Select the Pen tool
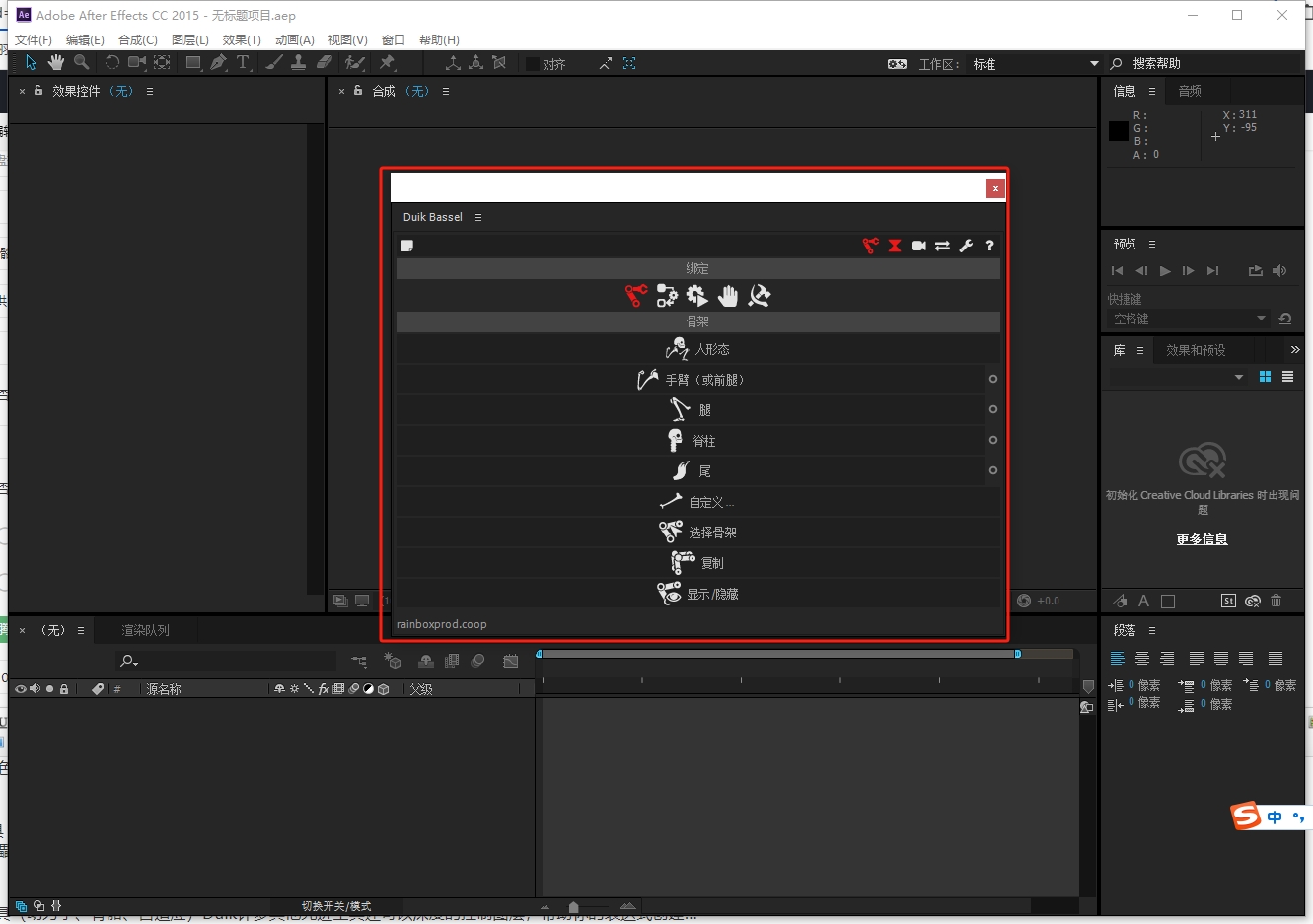The width and height of the screenshot is (1313, 924). click(x=218, y=62)
